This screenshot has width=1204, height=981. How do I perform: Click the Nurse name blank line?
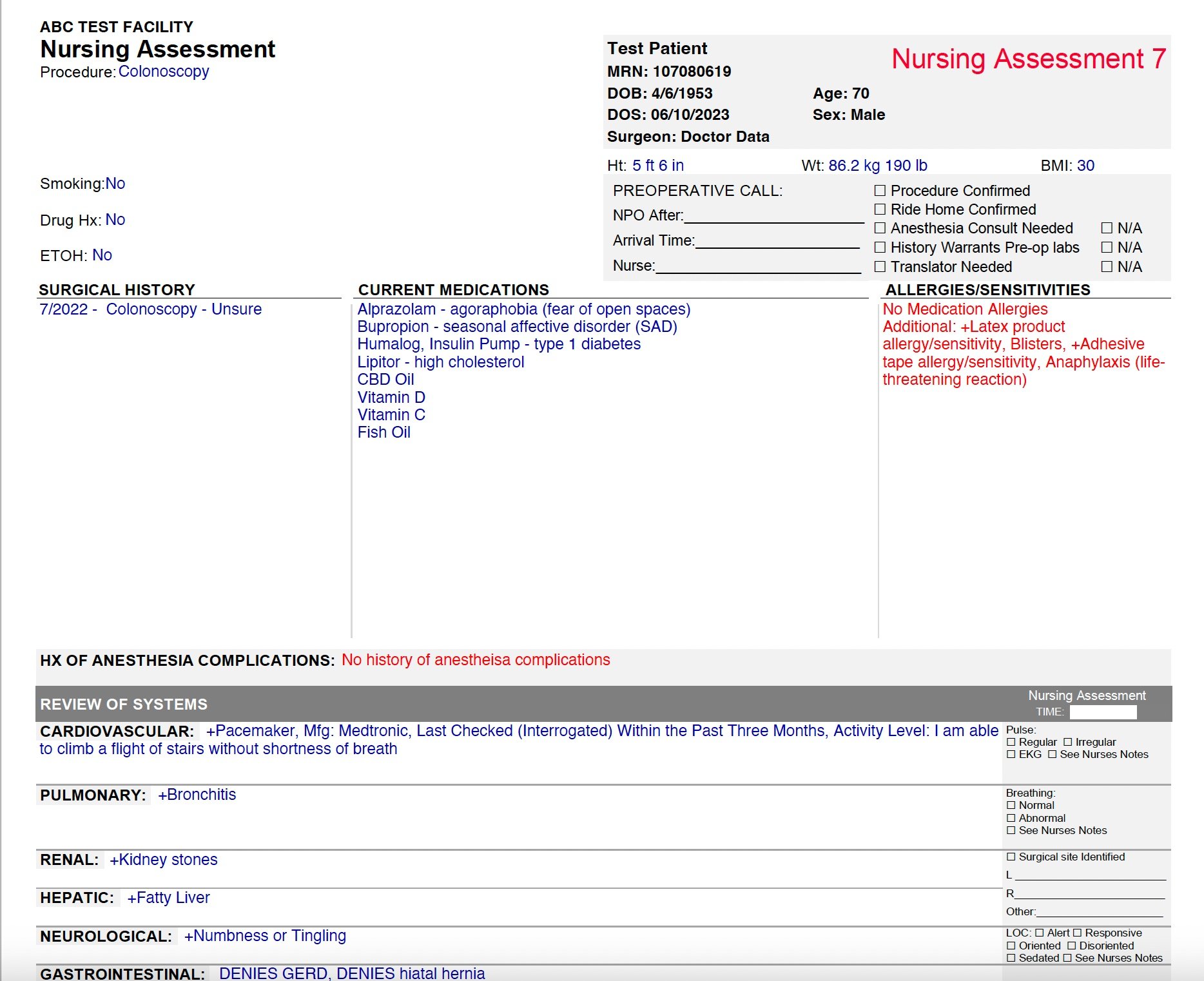point(758,267)
